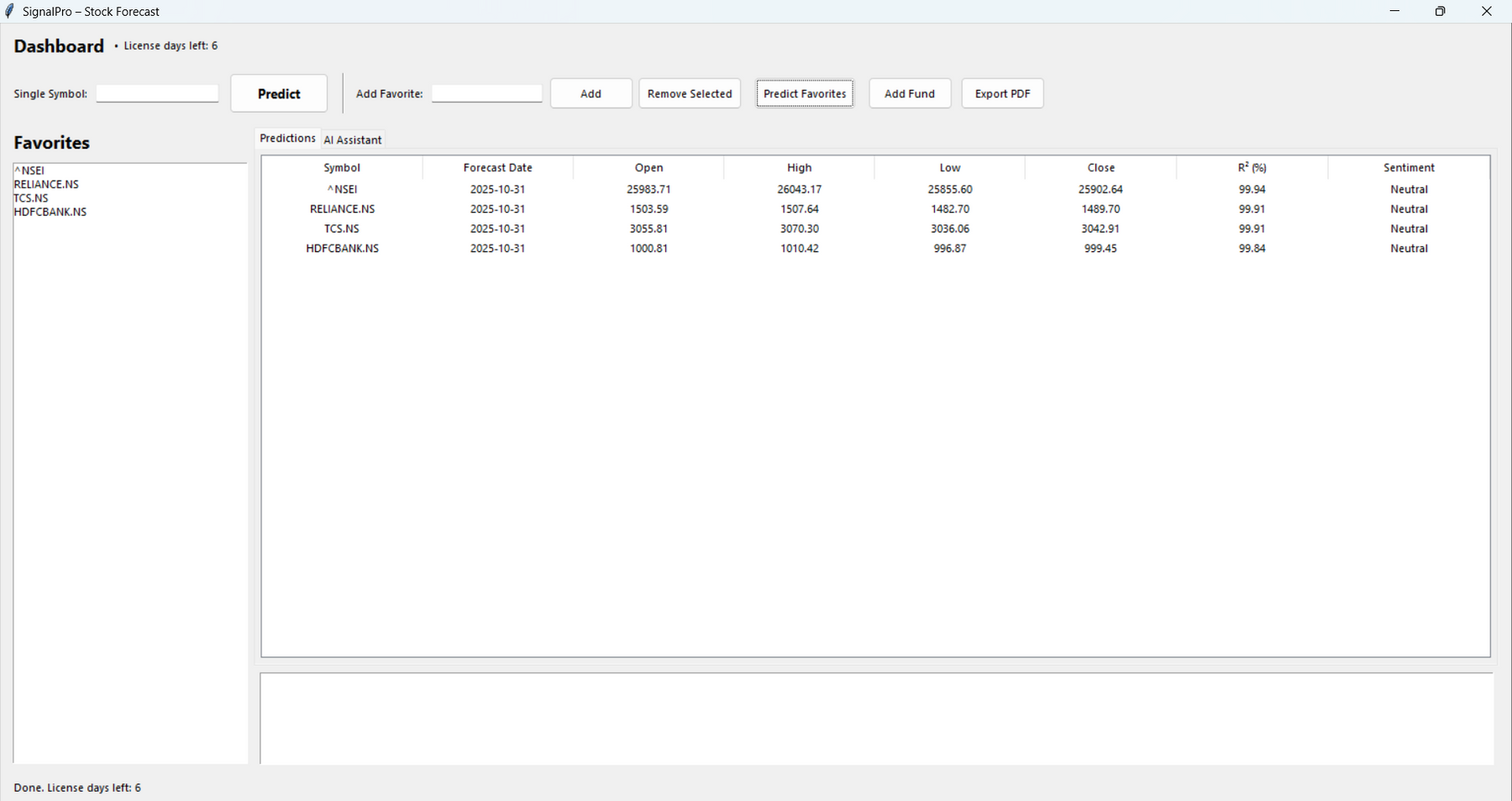Click the Sentiment column header

(x=1409, y=167)
